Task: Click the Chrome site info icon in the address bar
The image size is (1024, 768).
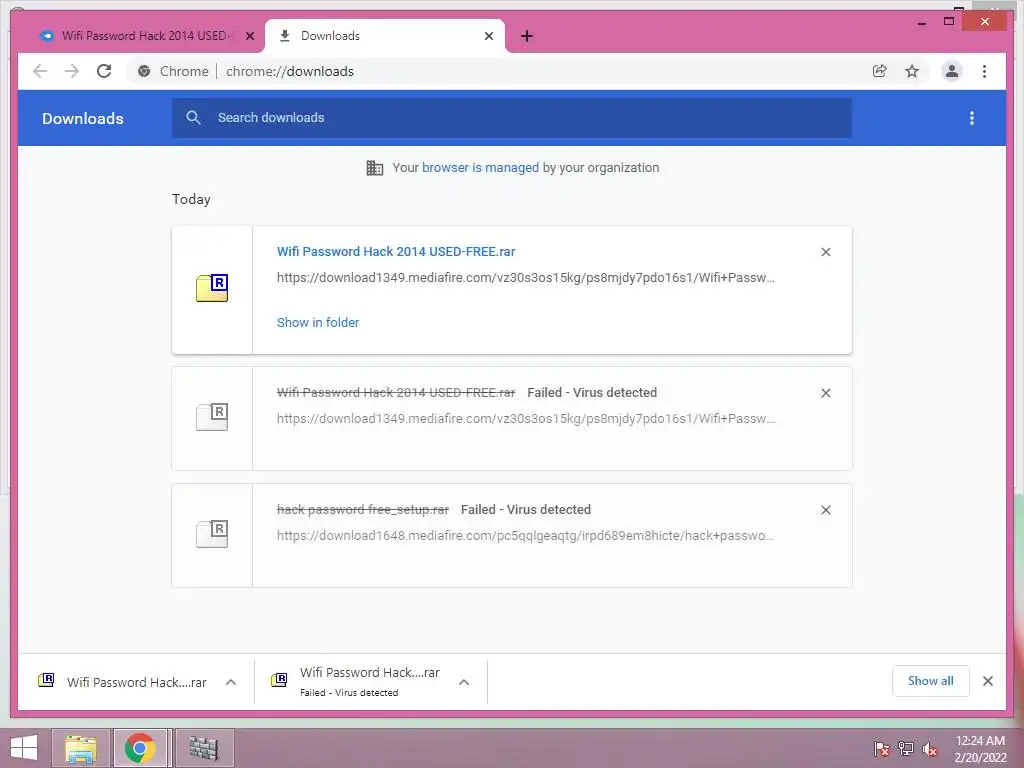Action: 144,71
